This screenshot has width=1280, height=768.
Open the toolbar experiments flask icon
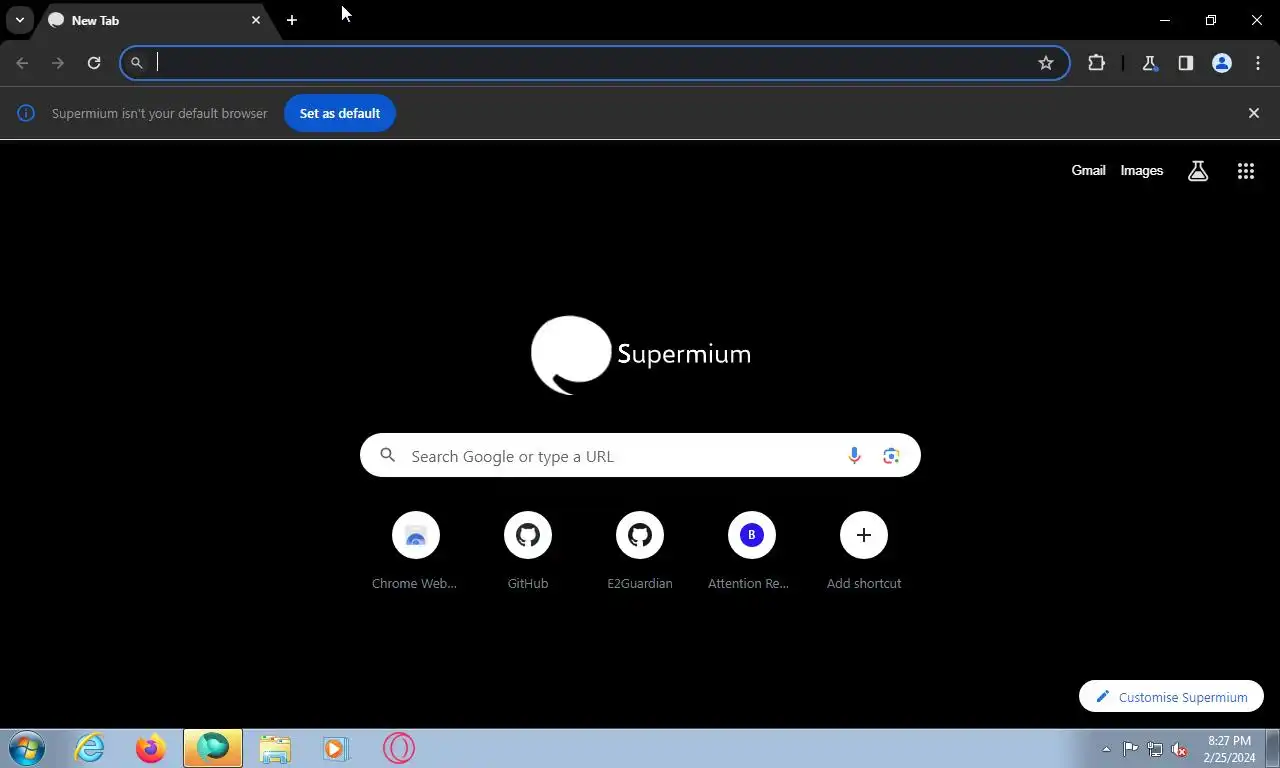tap(1150, 63)
